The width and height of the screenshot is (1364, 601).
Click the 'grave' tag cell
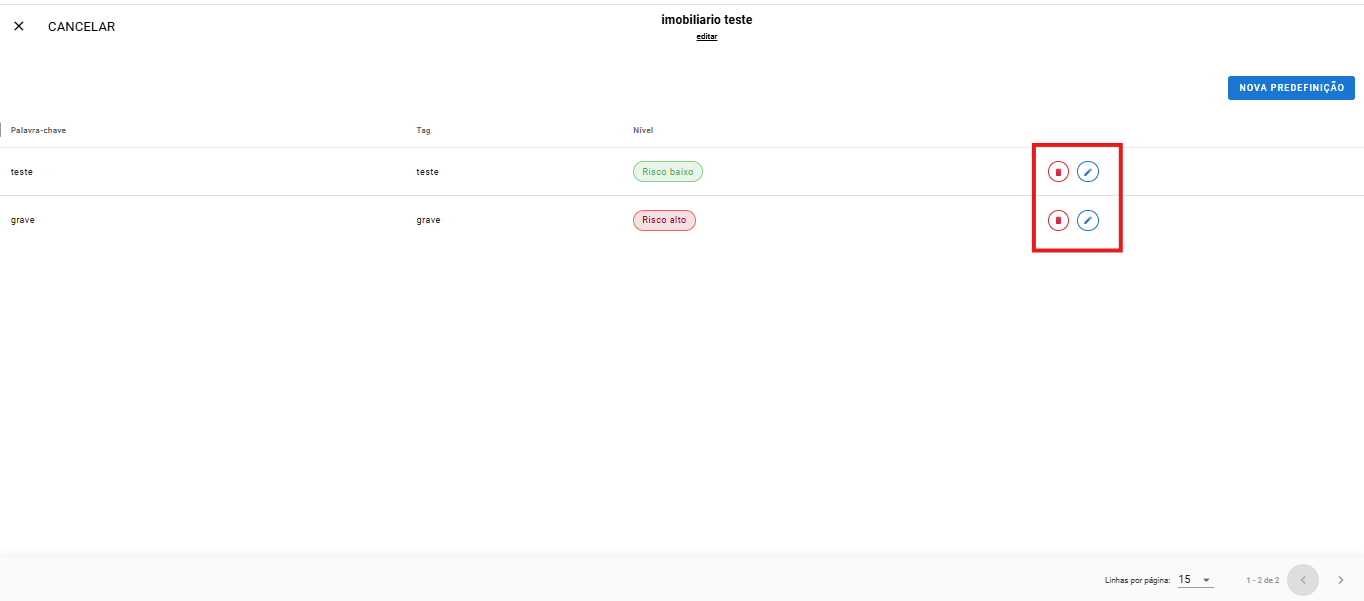[x=428, y=220]
